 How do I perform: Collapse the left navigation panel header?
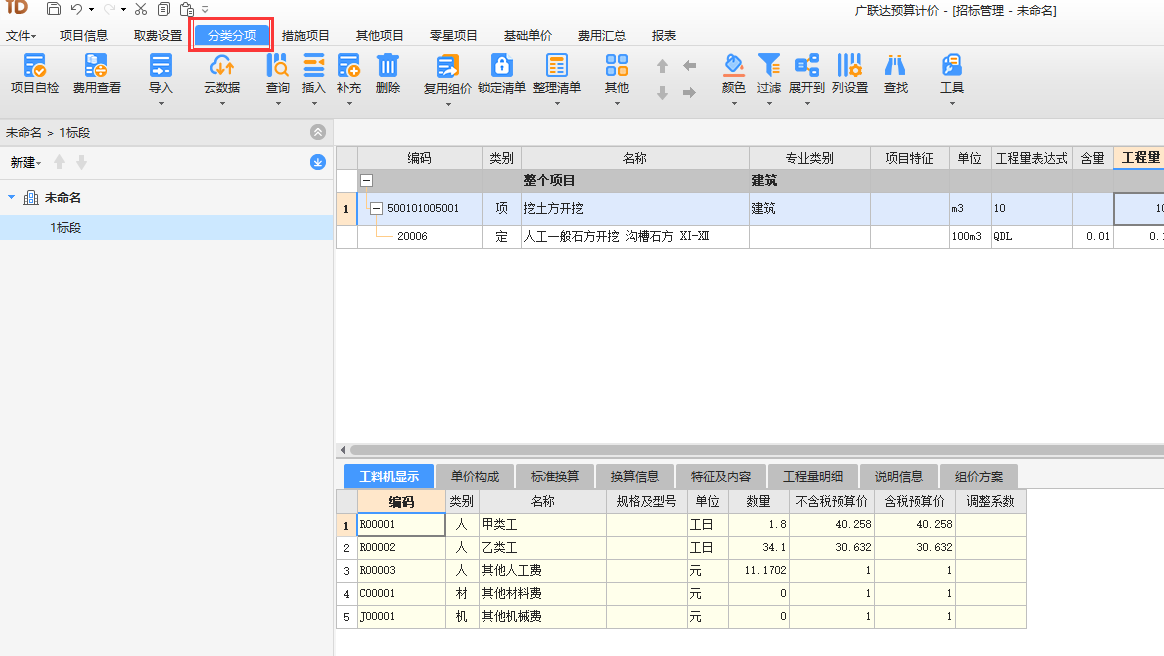click(x=316, y=131)
